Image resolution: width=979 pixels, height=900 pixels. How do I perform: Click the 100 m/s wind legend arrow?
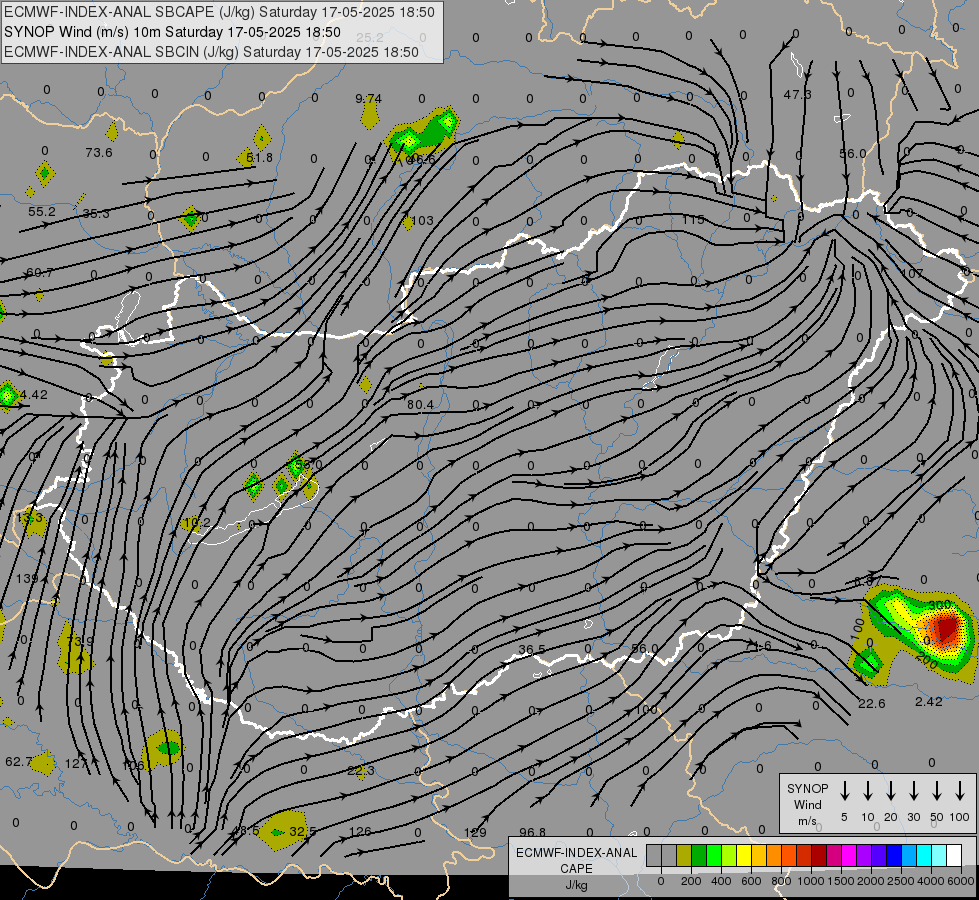(960, 790)
